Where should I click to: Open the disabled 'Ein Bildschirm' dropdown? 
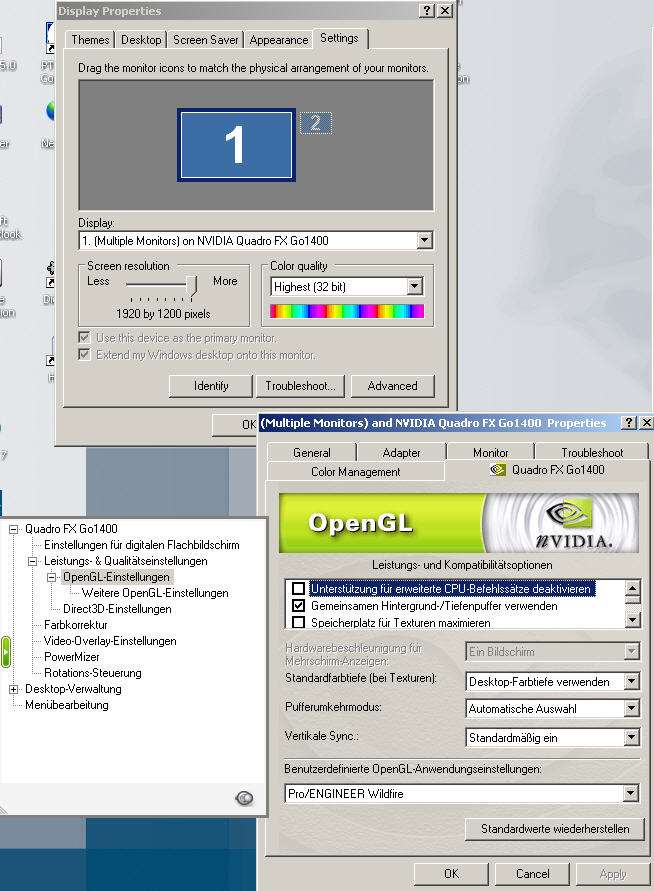pos(631,652)
